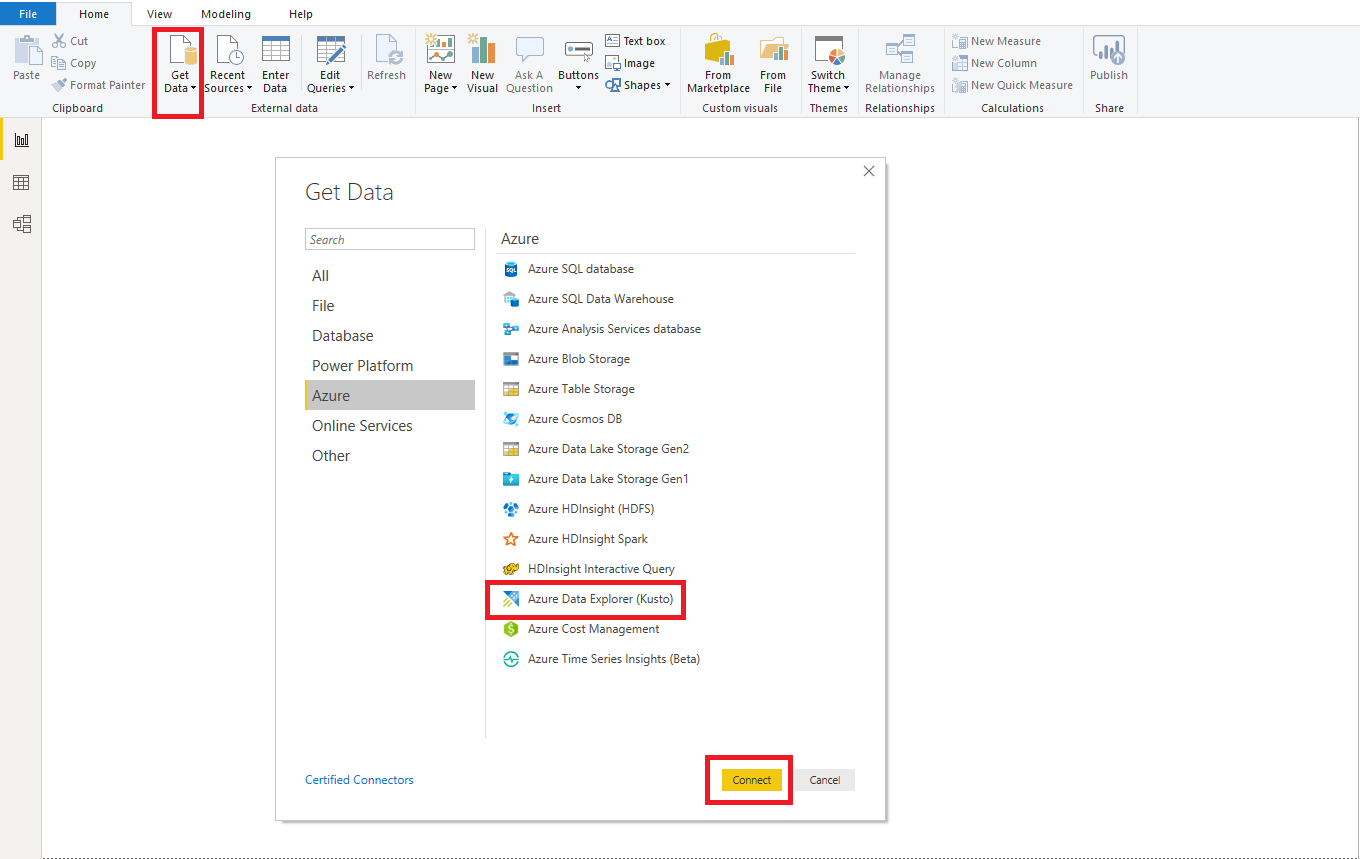Open the Shapes dropdown
Screen dimensions: 1360x859
pyautogui.click(x=637, y=84)
